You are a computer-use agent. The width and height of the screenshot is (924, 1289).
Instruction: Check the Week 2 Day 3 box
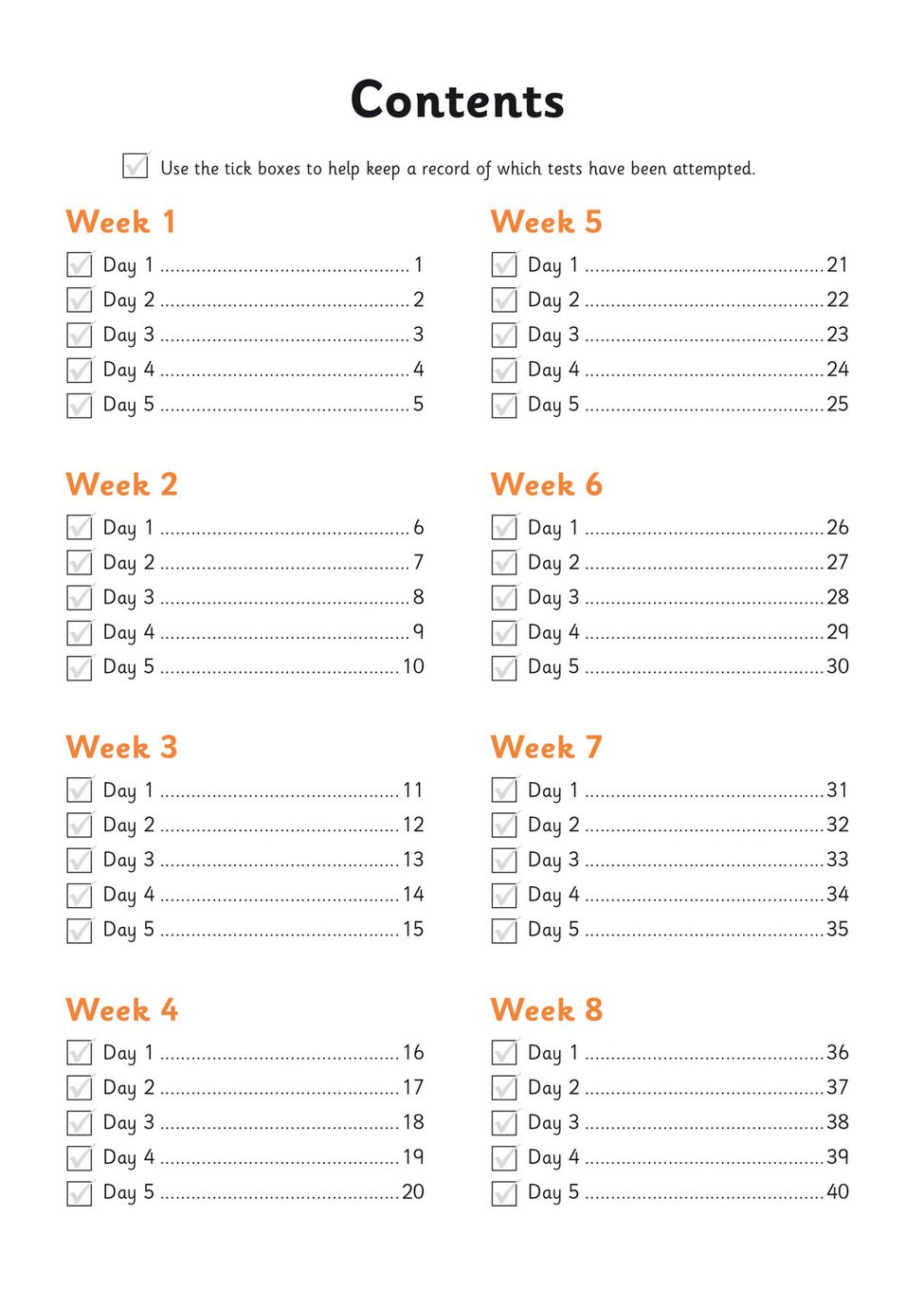[80, 598]
